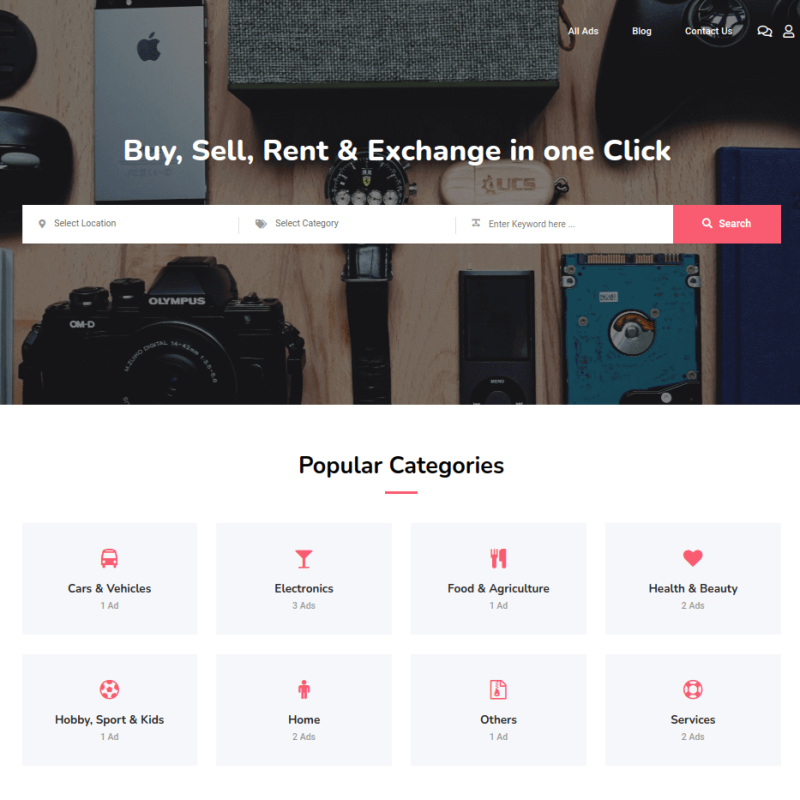800x800 pixels.
Task: Click the red Search button
Action: [x=727, y=224]
